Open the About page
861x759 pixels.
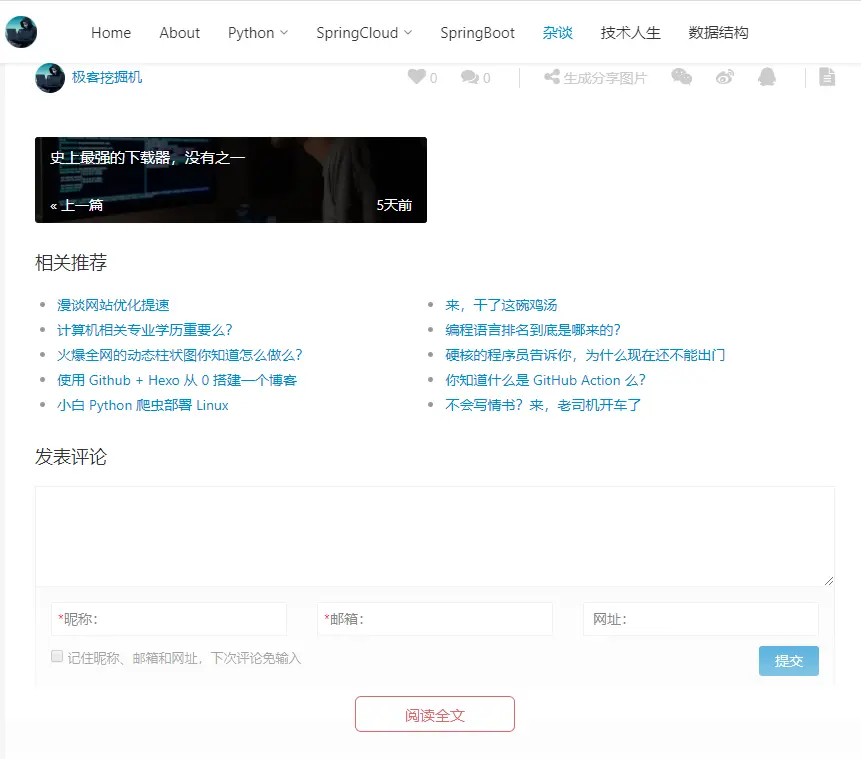click(x=180, y=33)
